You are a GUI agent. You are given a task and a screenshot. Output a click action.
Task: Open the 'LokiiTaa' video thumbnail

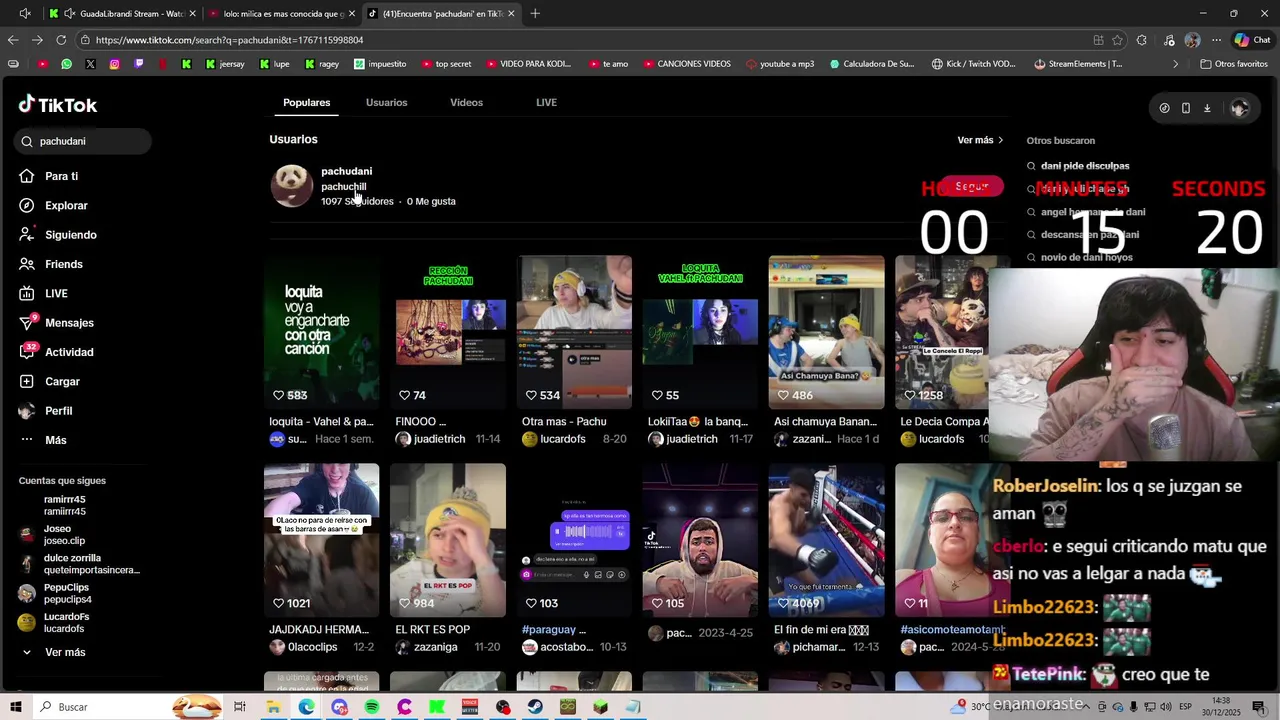coord(700,332)
